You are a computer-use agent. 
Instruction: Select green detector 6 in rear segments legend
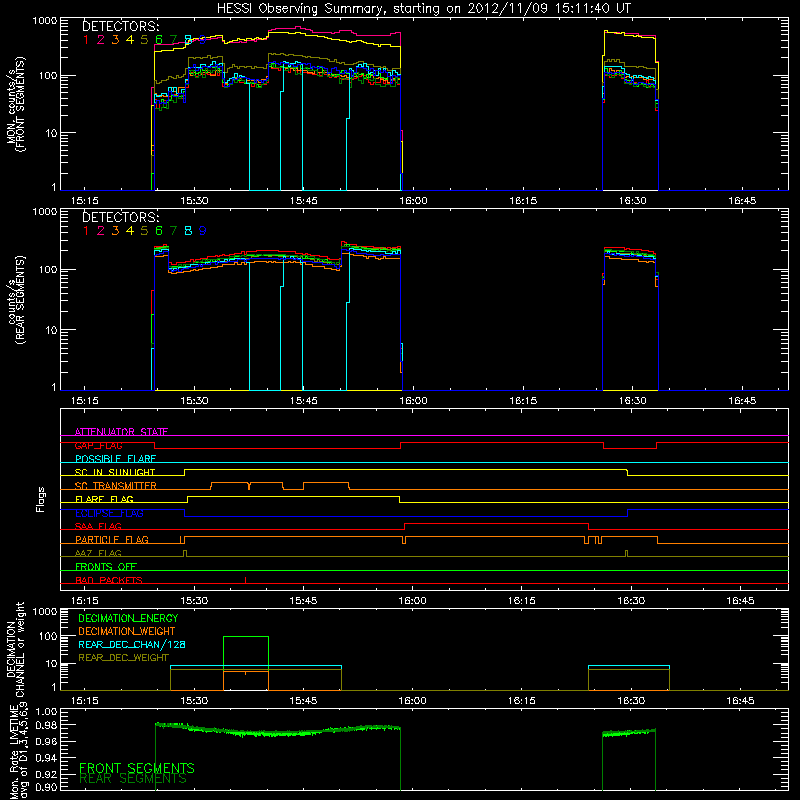[x=159, y=231]
